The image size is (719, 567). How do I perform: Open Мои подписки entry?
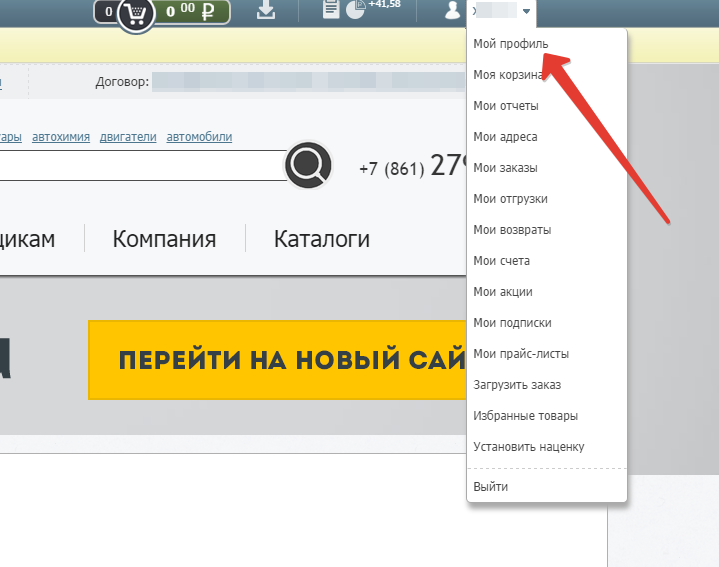pos(512,323)
